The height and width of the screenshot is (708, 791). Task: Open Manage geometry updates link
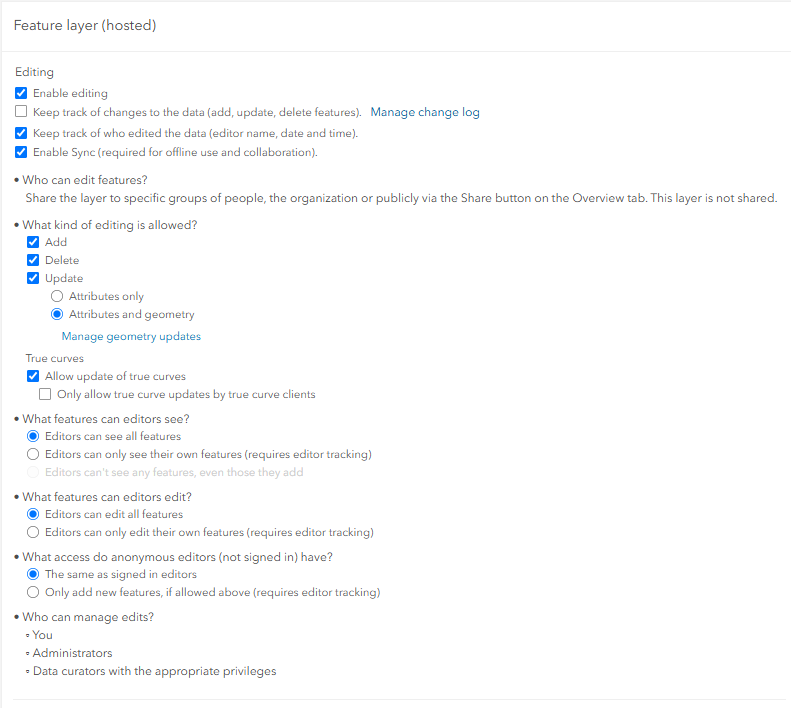pos(131,336)
